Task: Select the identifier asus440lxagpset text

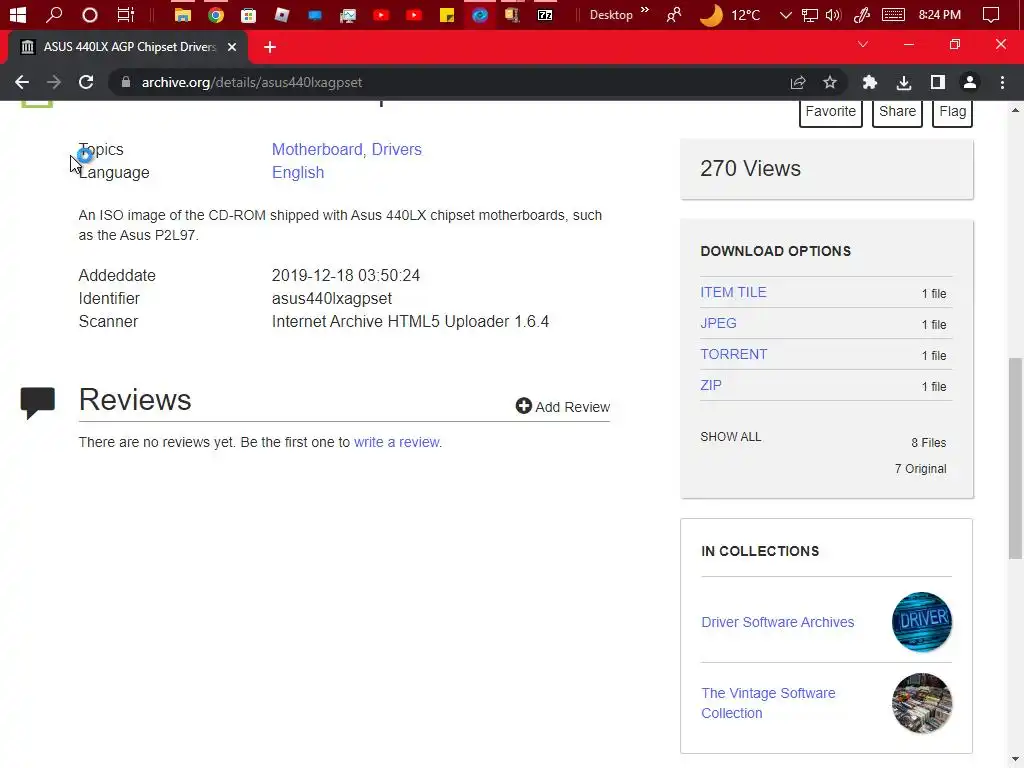Action: click(332, 298)
